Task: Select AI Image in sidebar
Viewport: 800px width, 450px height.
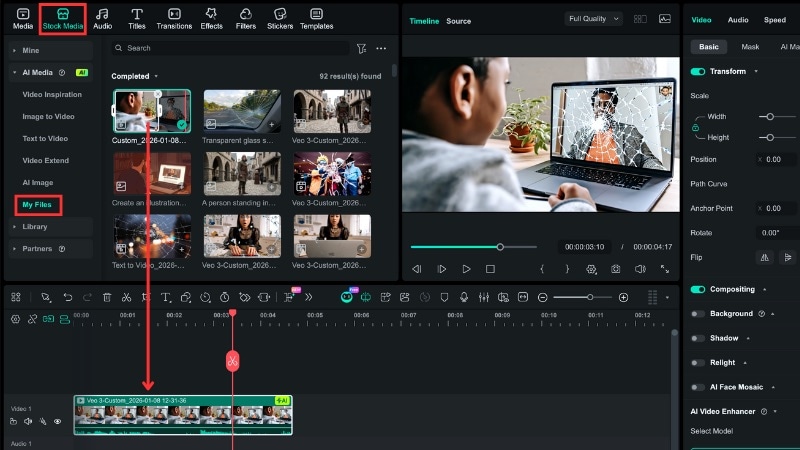Action: pyautogui.click(x=38, y=182)
